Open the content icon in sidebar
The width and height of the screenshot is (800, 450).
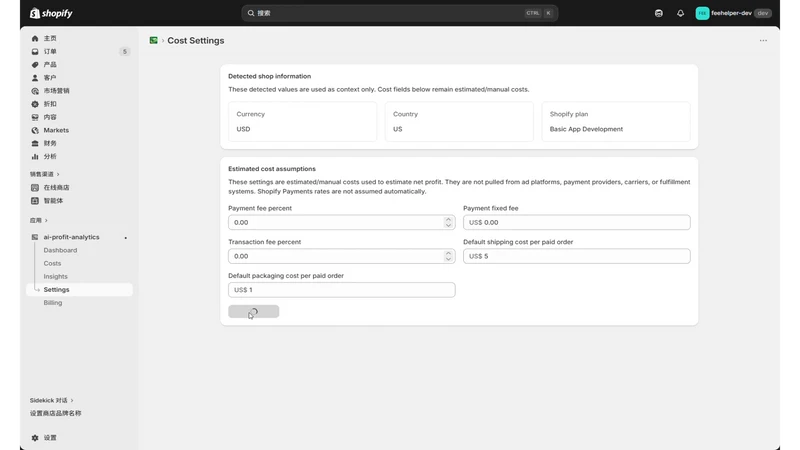[35, 117]
